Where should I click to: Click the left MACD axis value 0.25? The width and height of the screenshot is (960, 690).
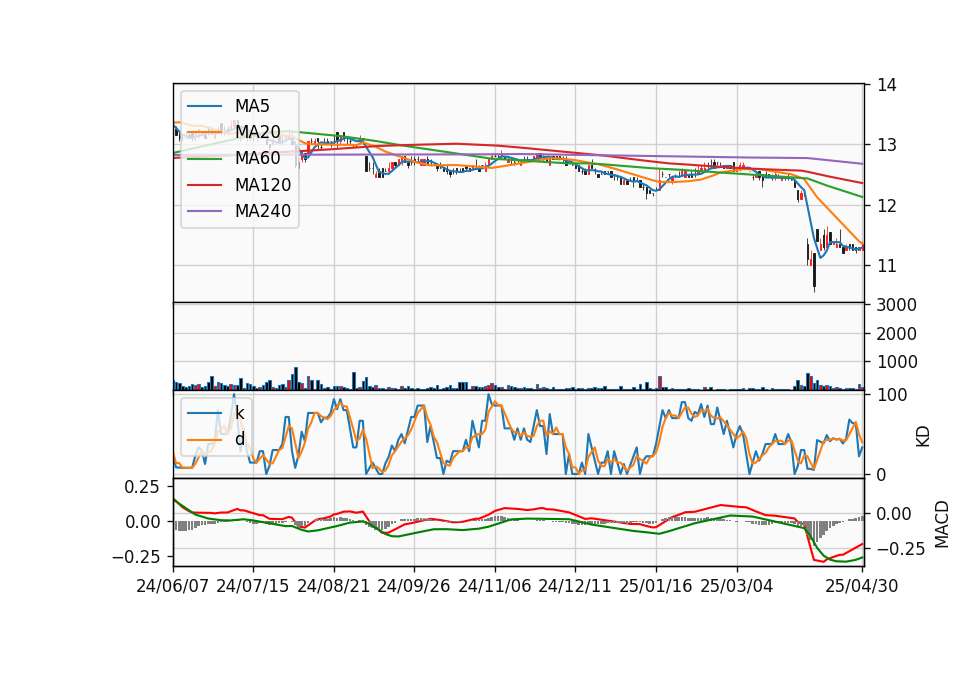[x=142, y=487]
